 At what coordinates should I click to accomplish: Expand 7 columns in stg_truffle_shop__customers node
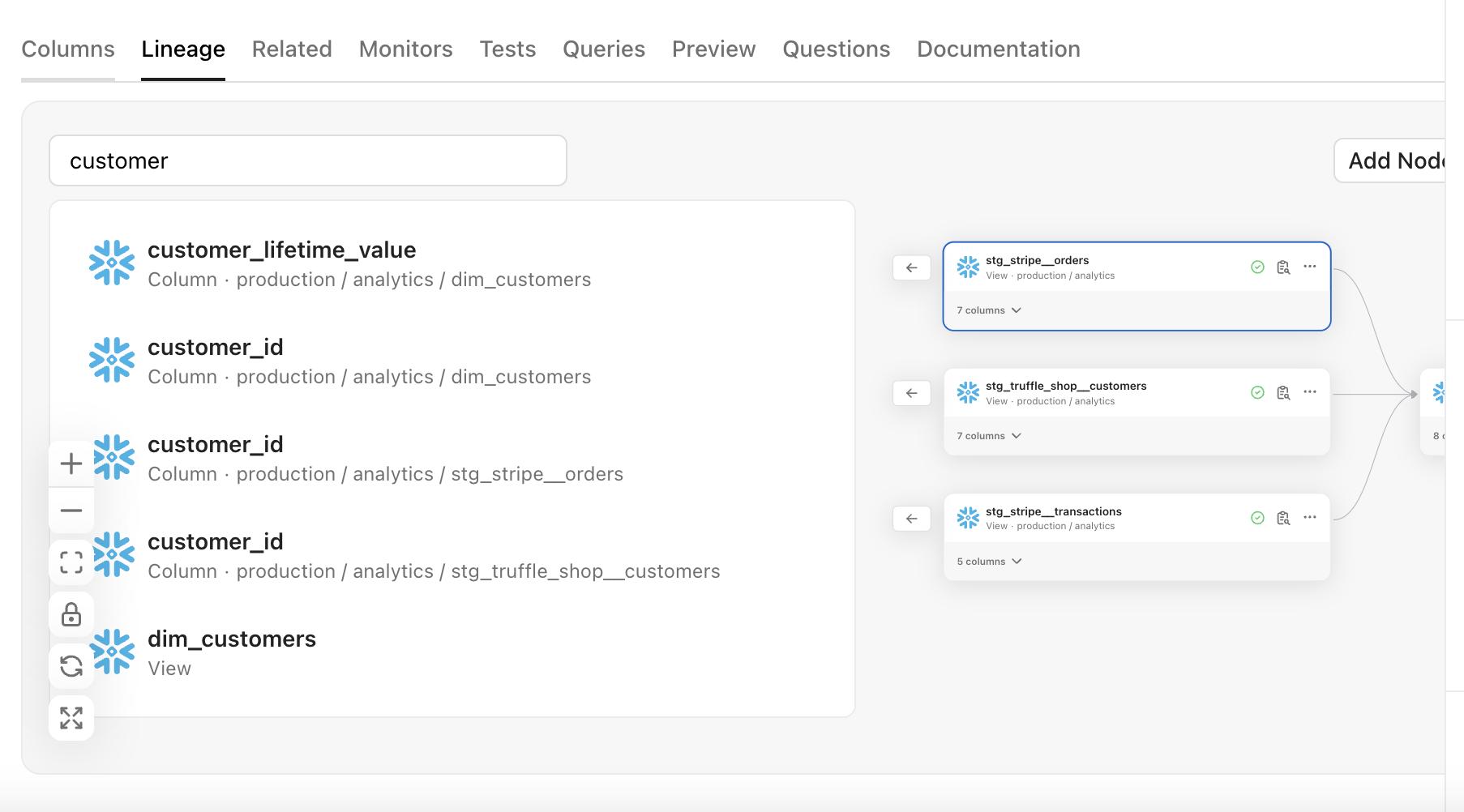click(x=989, y=436)
